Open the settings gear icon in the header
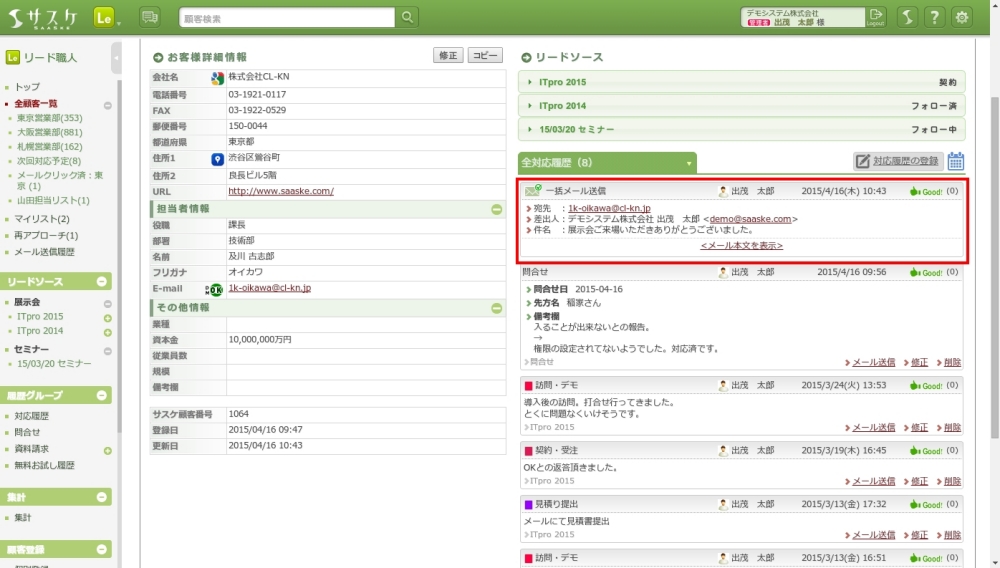The width and height of the screenshot is (1000, 568). [x=962, y=17]
